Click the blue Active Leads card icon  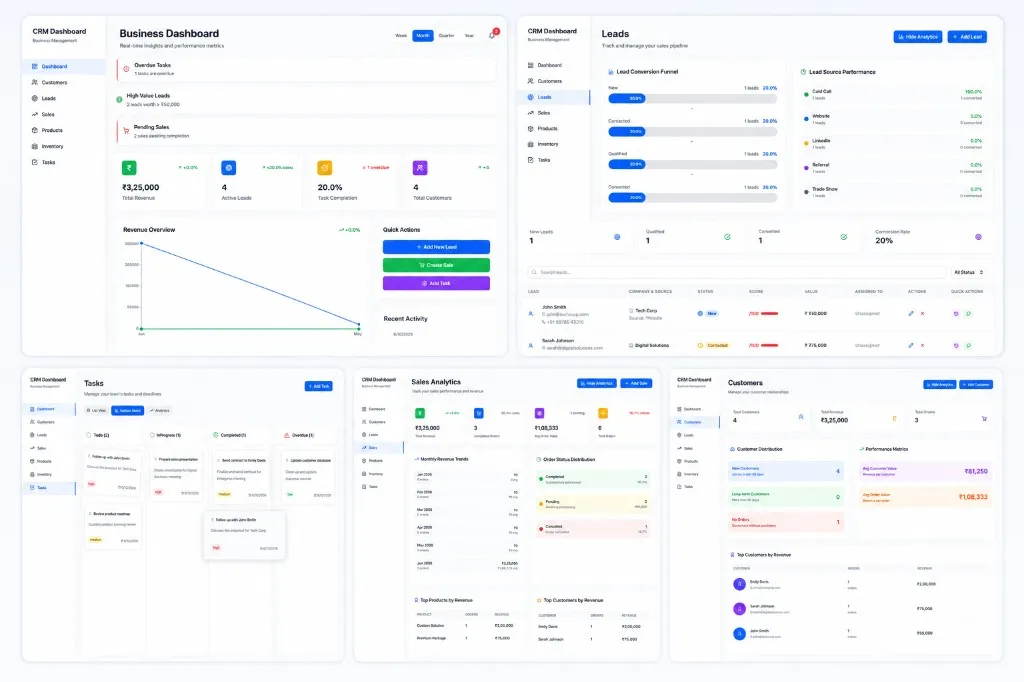tap(229, 168)
